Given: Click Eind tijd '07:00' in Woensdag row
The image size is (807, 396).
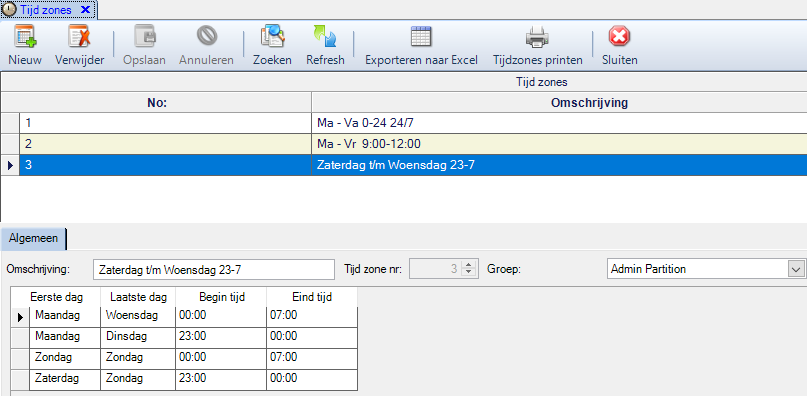Looking at the screenshot, I should 312,317.
